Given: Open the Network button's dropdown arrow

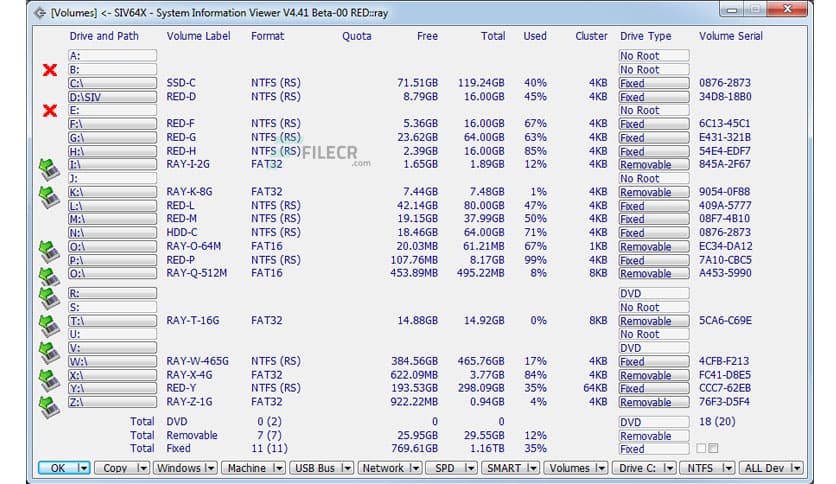Looking at the screenshot, I should click(x=415, y=468).
